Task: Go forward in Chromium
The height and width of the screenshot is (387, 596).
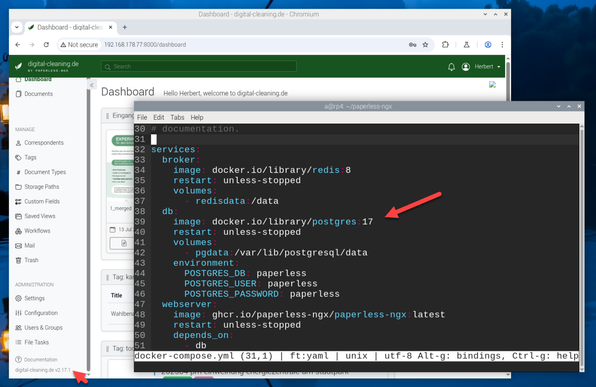Action: point(32,45)
